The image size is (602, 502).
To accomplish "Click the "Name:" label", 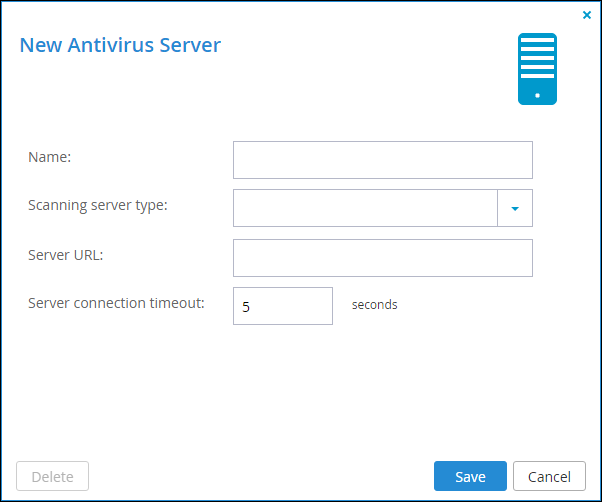I will click(50, 157).
